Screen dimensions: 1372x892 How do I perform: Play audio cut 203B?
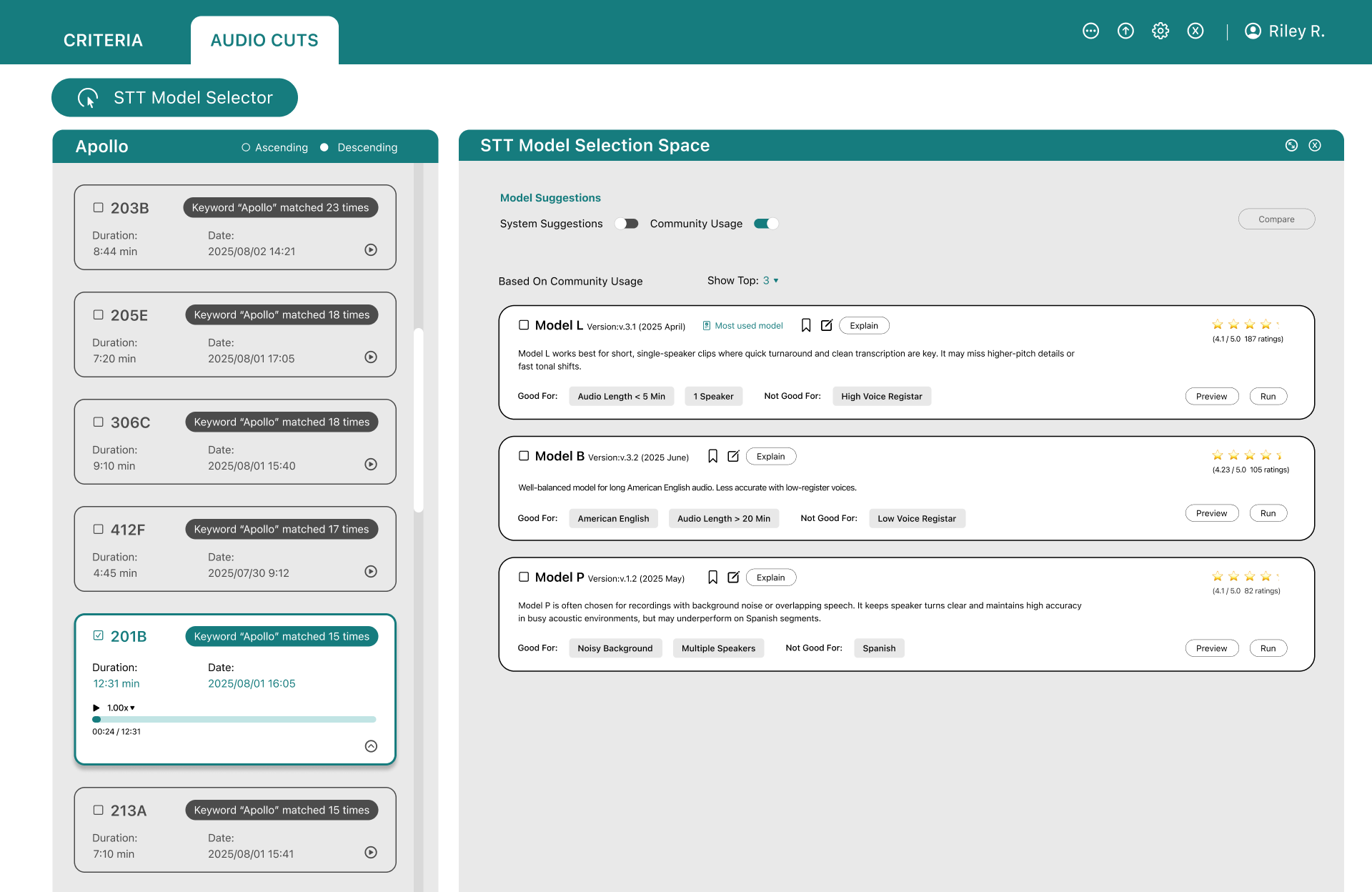point(371,250)
